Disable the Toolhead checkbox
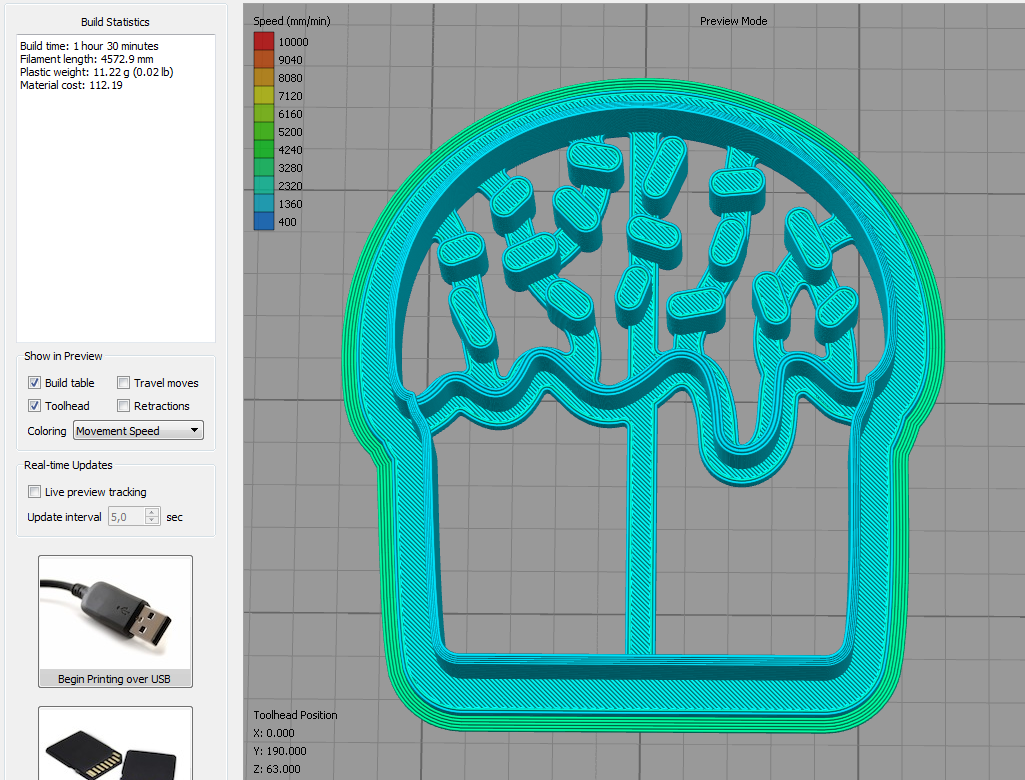This screenshot has width=1025, height=780. [35, 406]
